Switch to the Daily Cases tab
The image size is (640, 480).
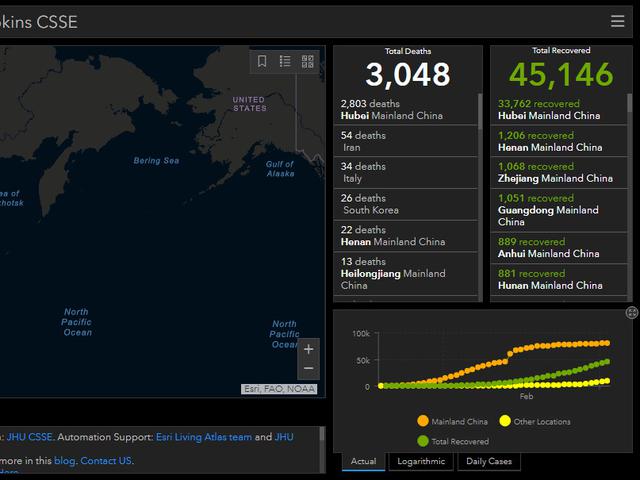coord(488,461)
